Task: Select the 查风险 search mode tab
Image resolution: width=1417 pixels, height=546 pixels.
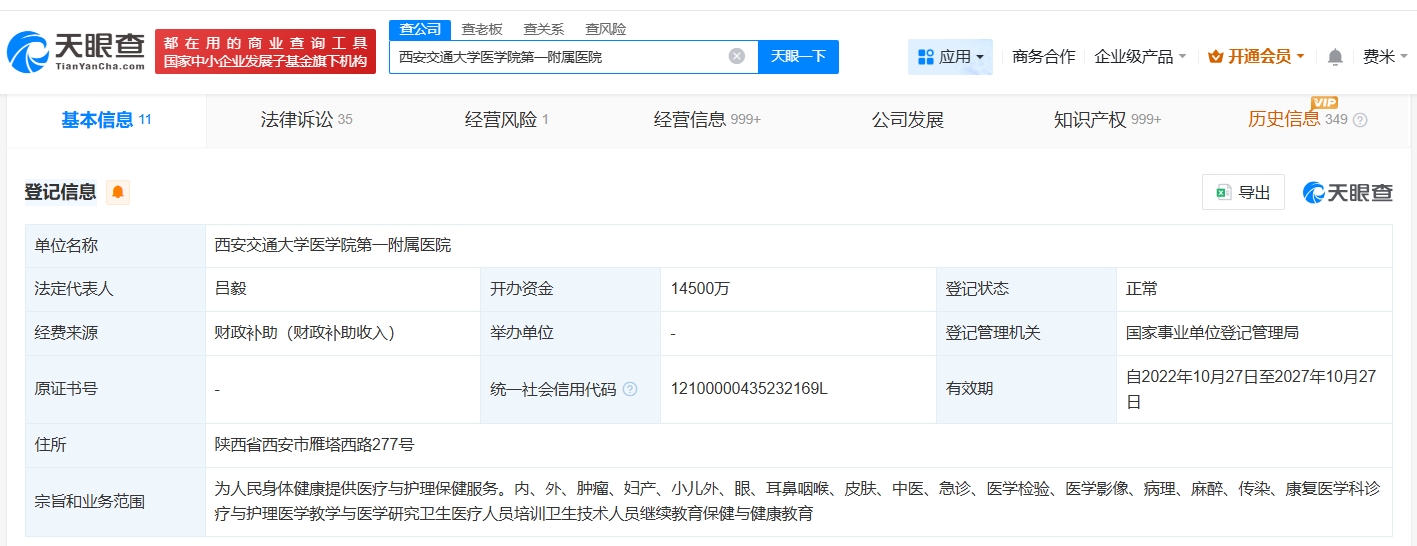Action: pos(606,29)
